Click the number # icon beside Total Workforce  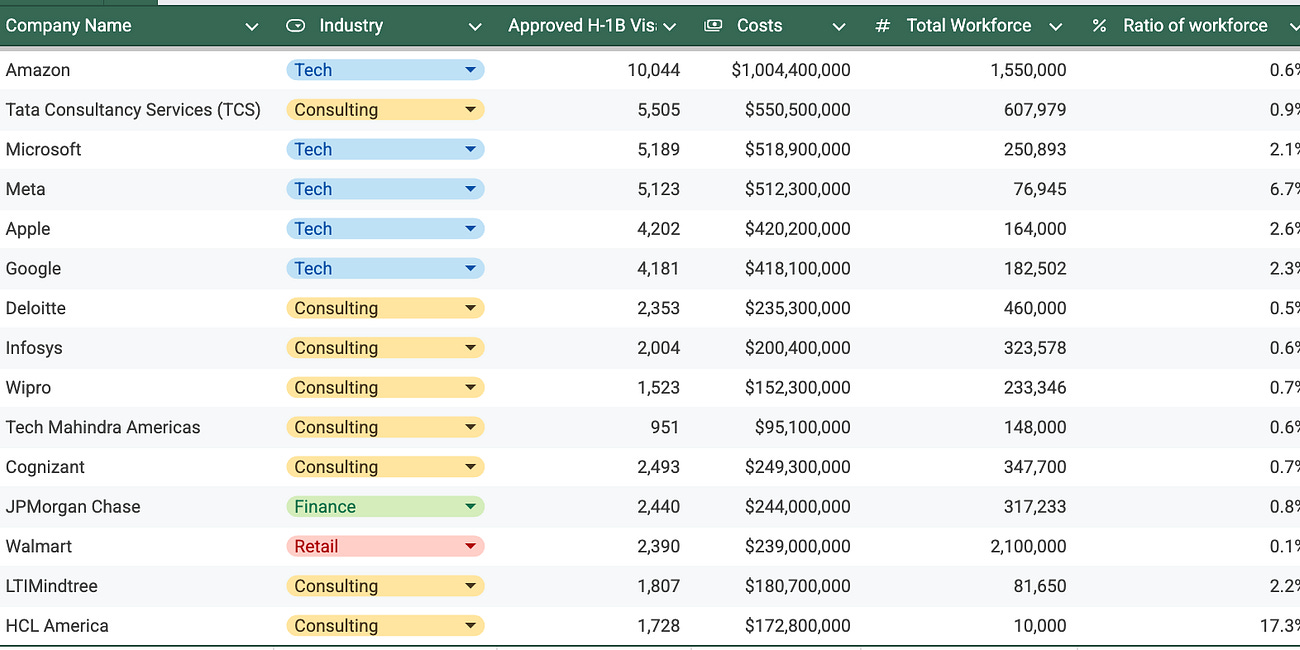[882, 26]
